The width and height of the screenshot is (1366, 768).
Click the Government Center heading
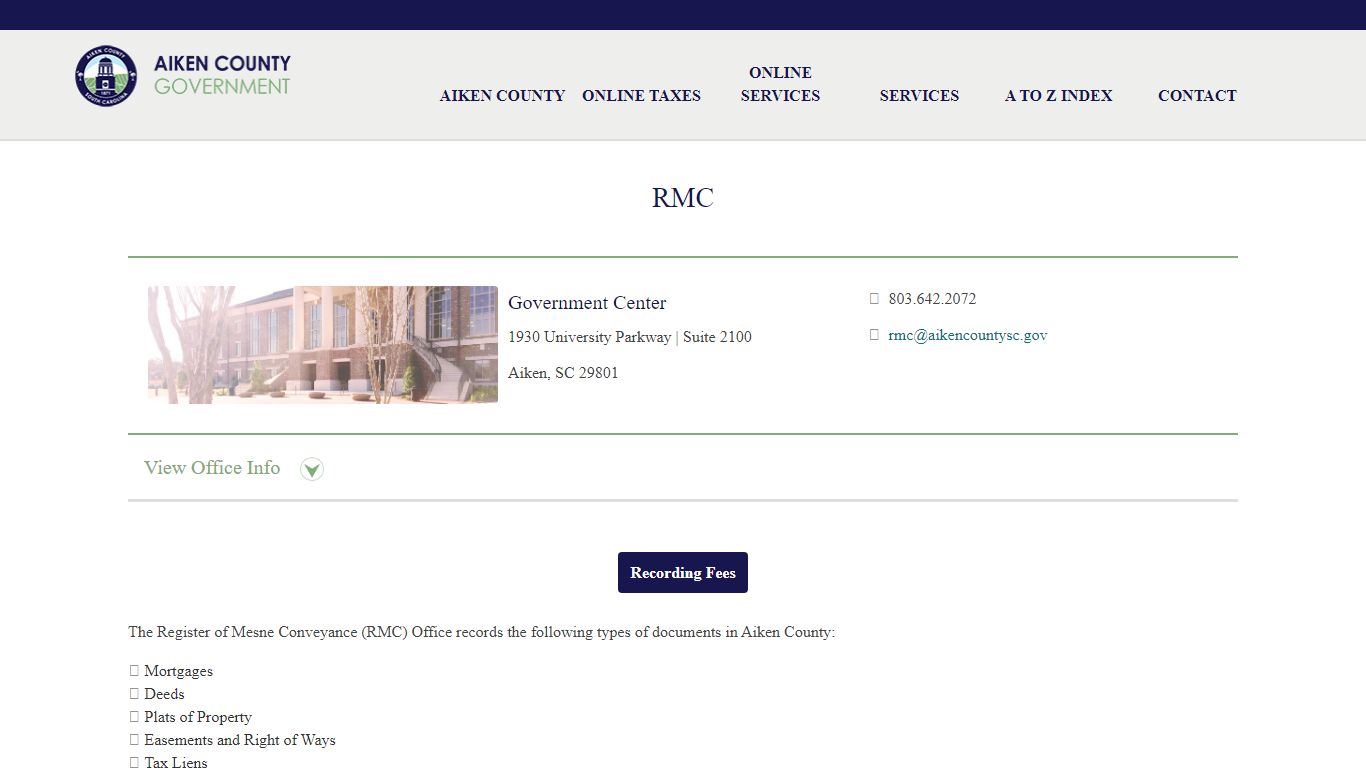pyautogui.click(x=587, y=303)
